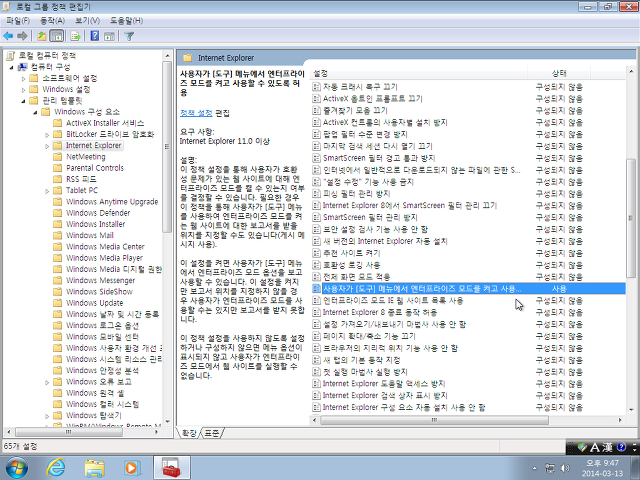Switch to the 표준 tab
Viewport: 640px width, 480px height.
pyautogui.click(x=211, y=433)
